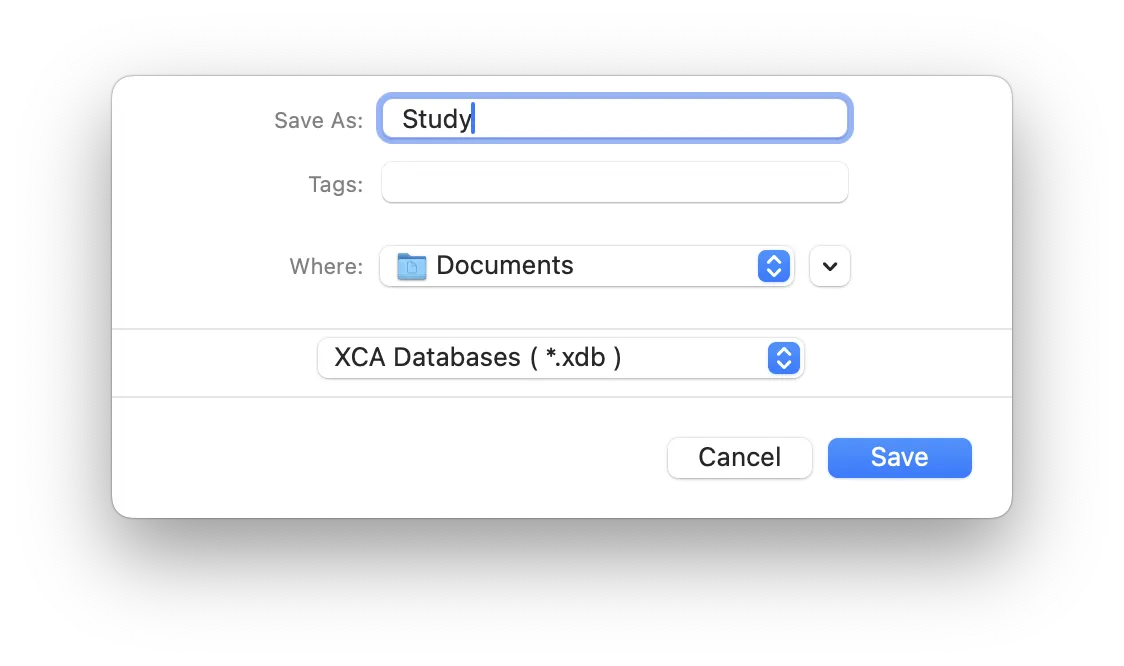Screen dimensions: 1124x666
Task: Focus the Save As filename field
Action: (614, 119)
